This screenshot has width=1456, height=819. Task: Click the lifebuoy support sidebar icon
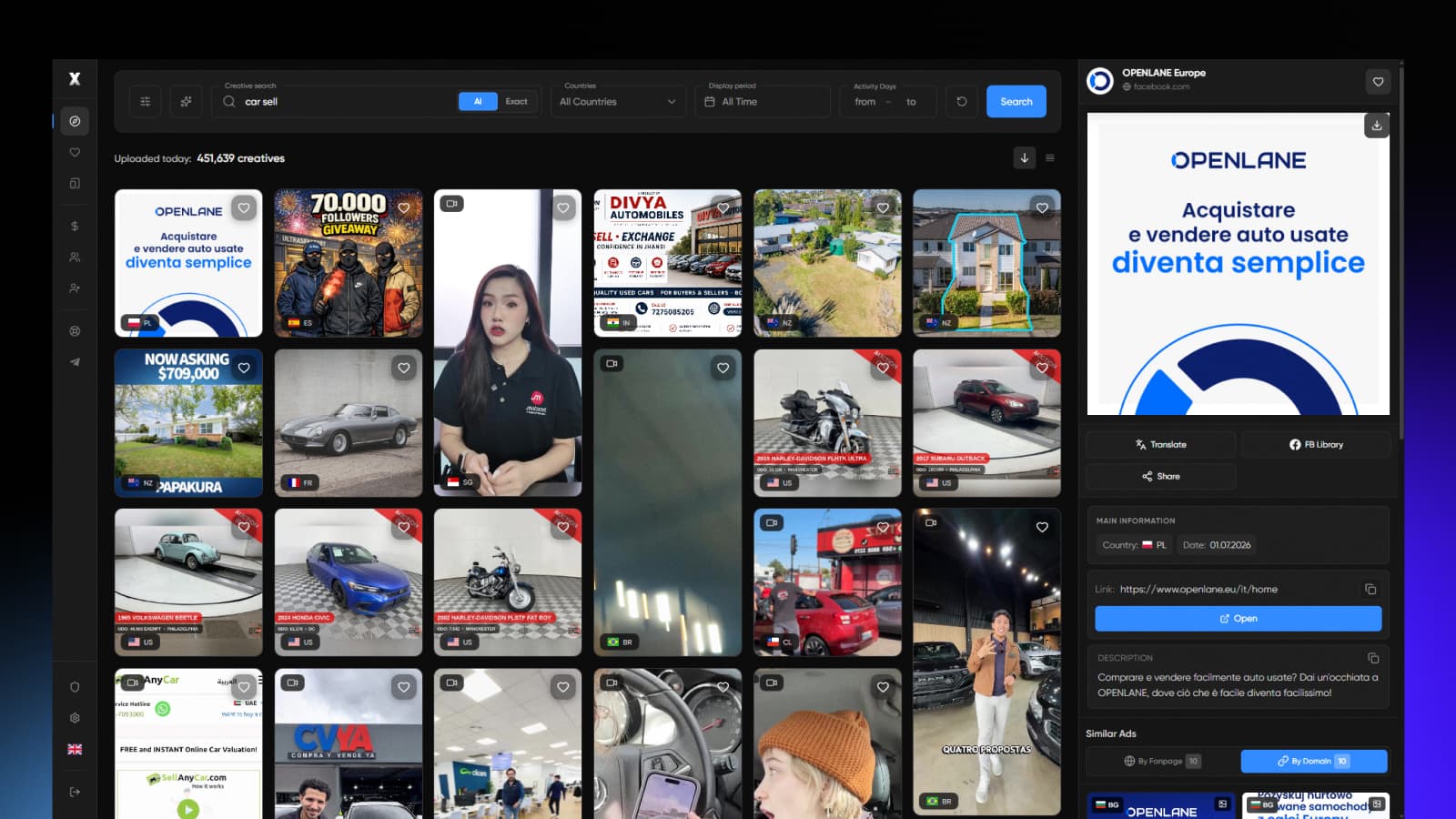pyautogui.click(x=75, y=331)
